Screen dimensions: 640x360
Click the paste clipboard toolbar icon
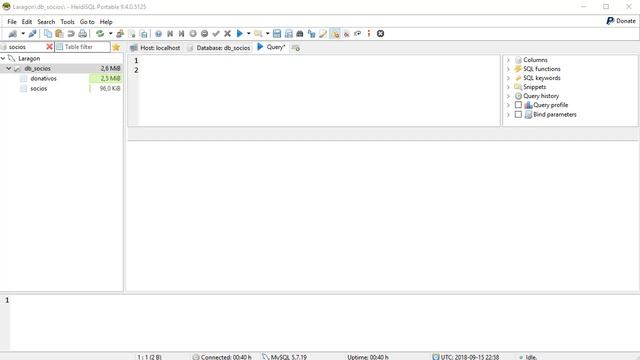(x=59, y=34)
